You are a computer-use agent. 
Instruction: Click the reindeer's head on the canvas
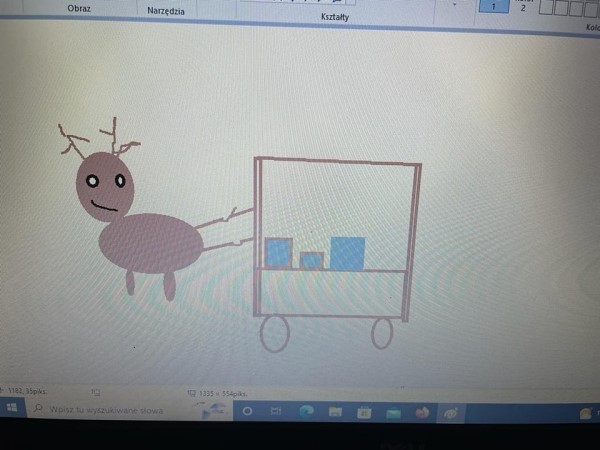(x=105, y=187)
